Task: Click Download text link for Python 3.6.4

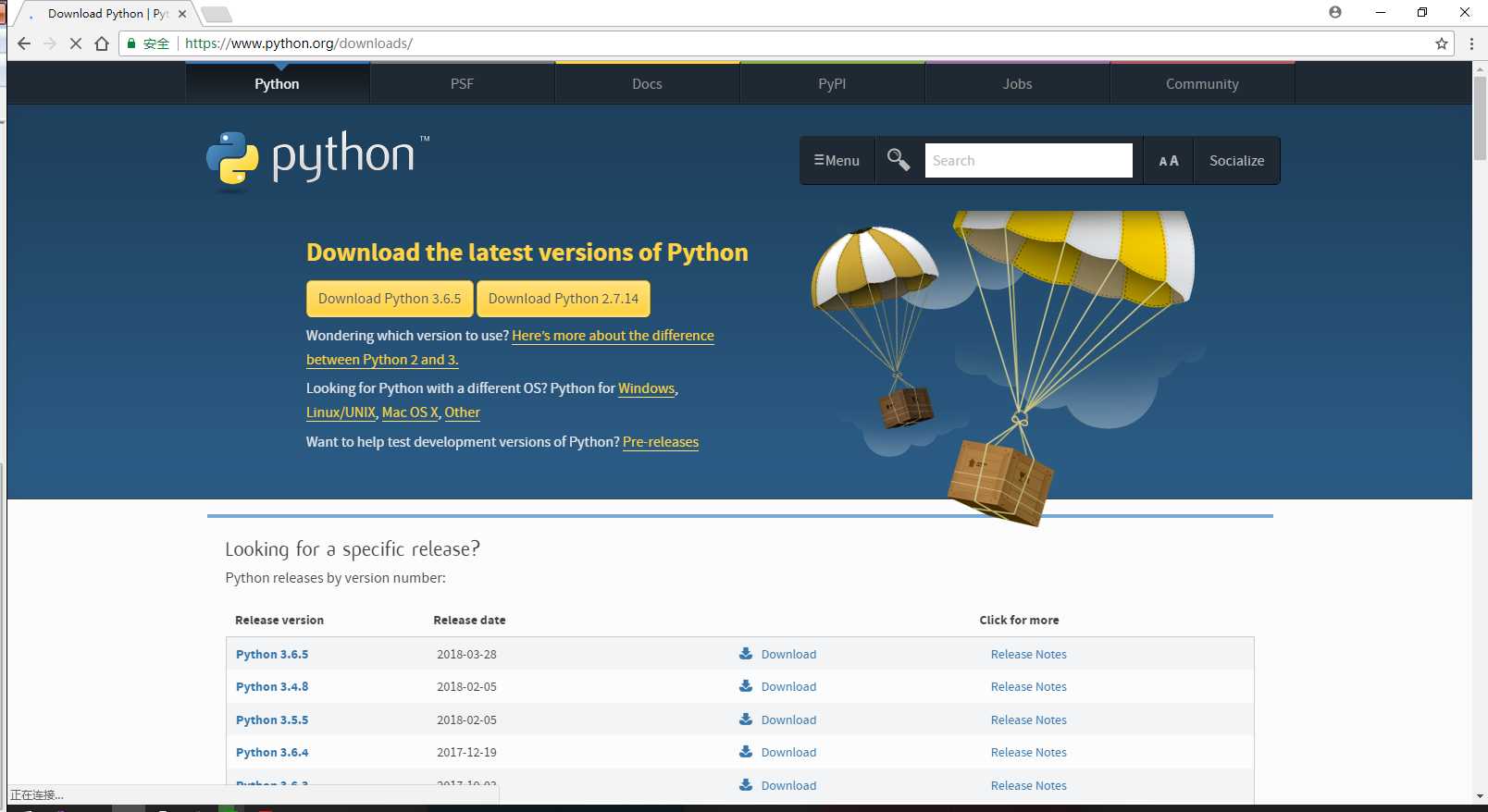Action: click(788, 752)
